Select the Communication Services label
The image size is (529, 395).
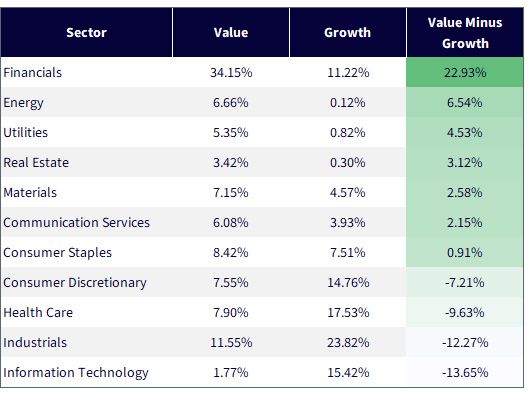(77, 223)
